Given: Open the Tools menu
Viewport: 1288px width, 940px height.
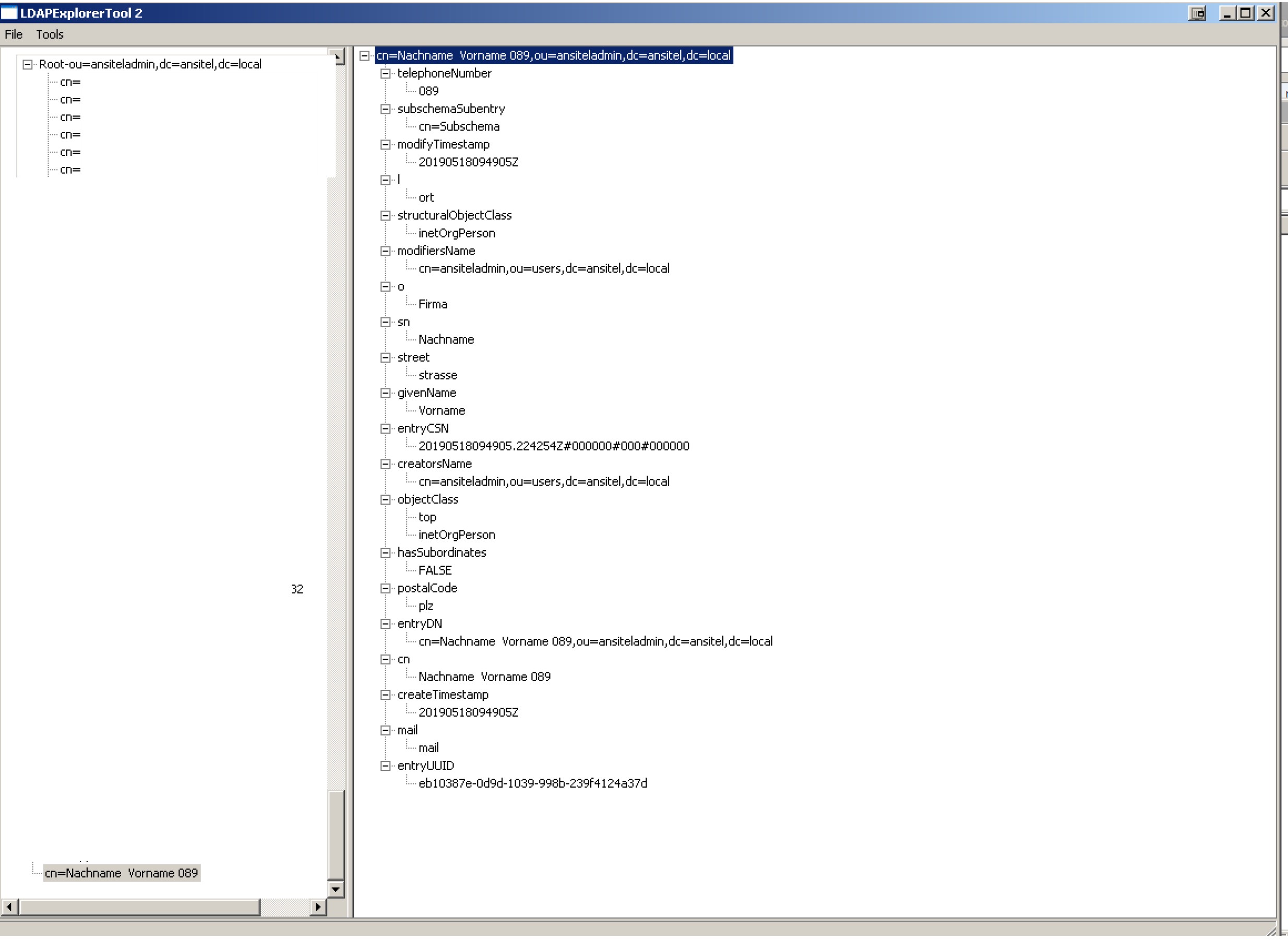Looking at the screenshot, I should pos(50,34).
